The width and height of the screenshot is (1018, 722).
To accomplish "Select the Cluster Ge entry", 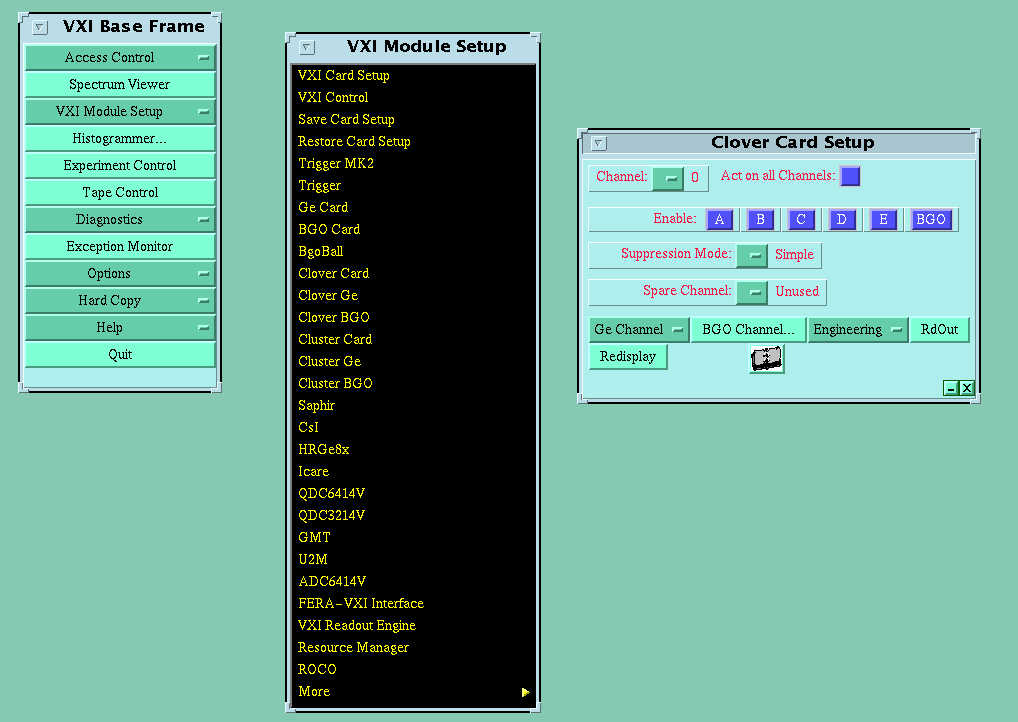I will point(413,362).
